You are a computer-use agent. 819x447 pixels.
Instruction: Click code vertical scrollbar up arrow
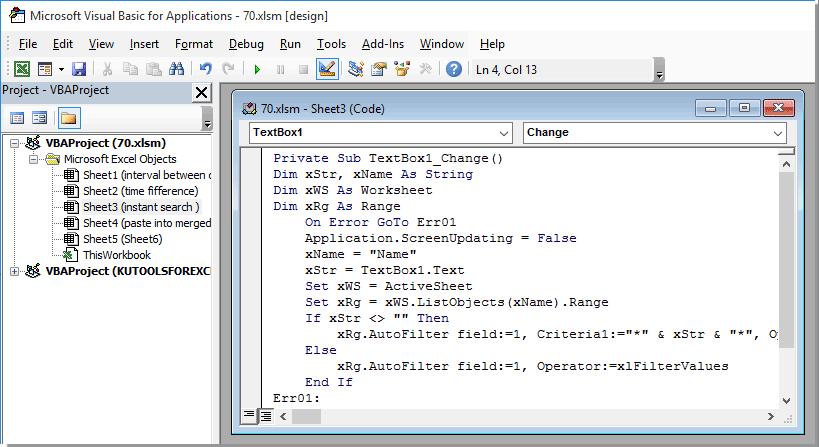786,164
